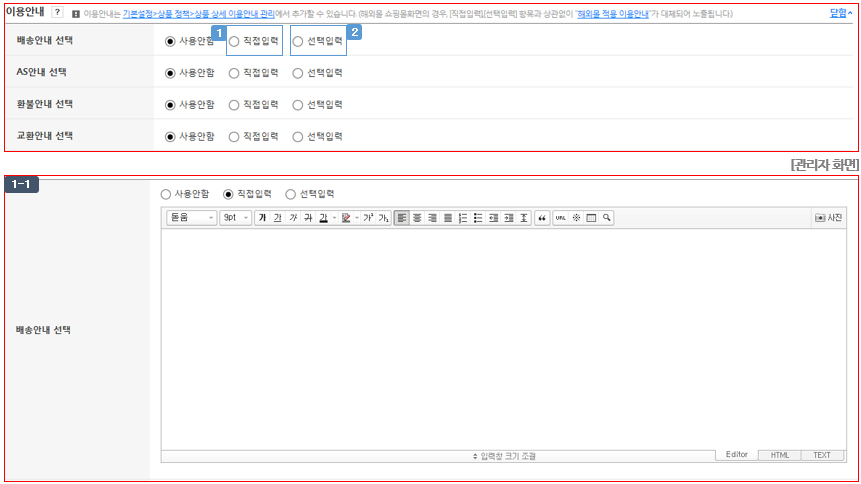The width and height of the screenshot is (861, 484).
Task: Expand the highlight color palette arrow
Action: [357, 218]
